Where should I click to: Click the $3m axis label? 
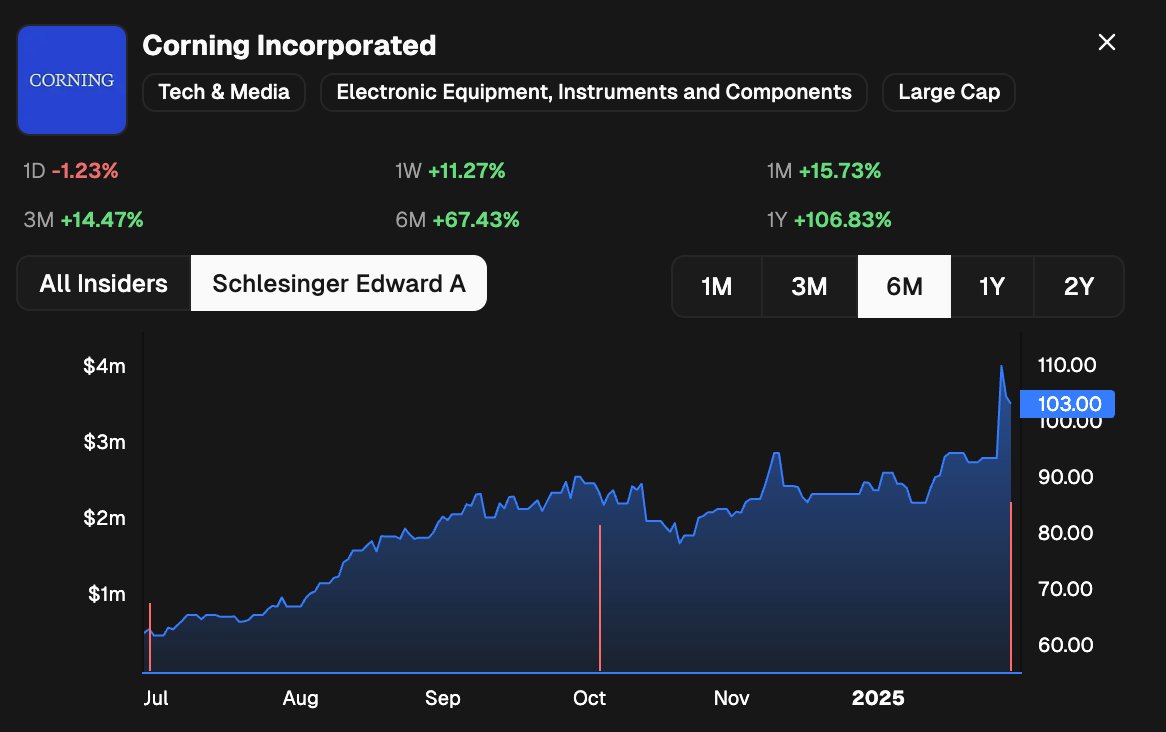pyautogui.click(x=104, y=442)
